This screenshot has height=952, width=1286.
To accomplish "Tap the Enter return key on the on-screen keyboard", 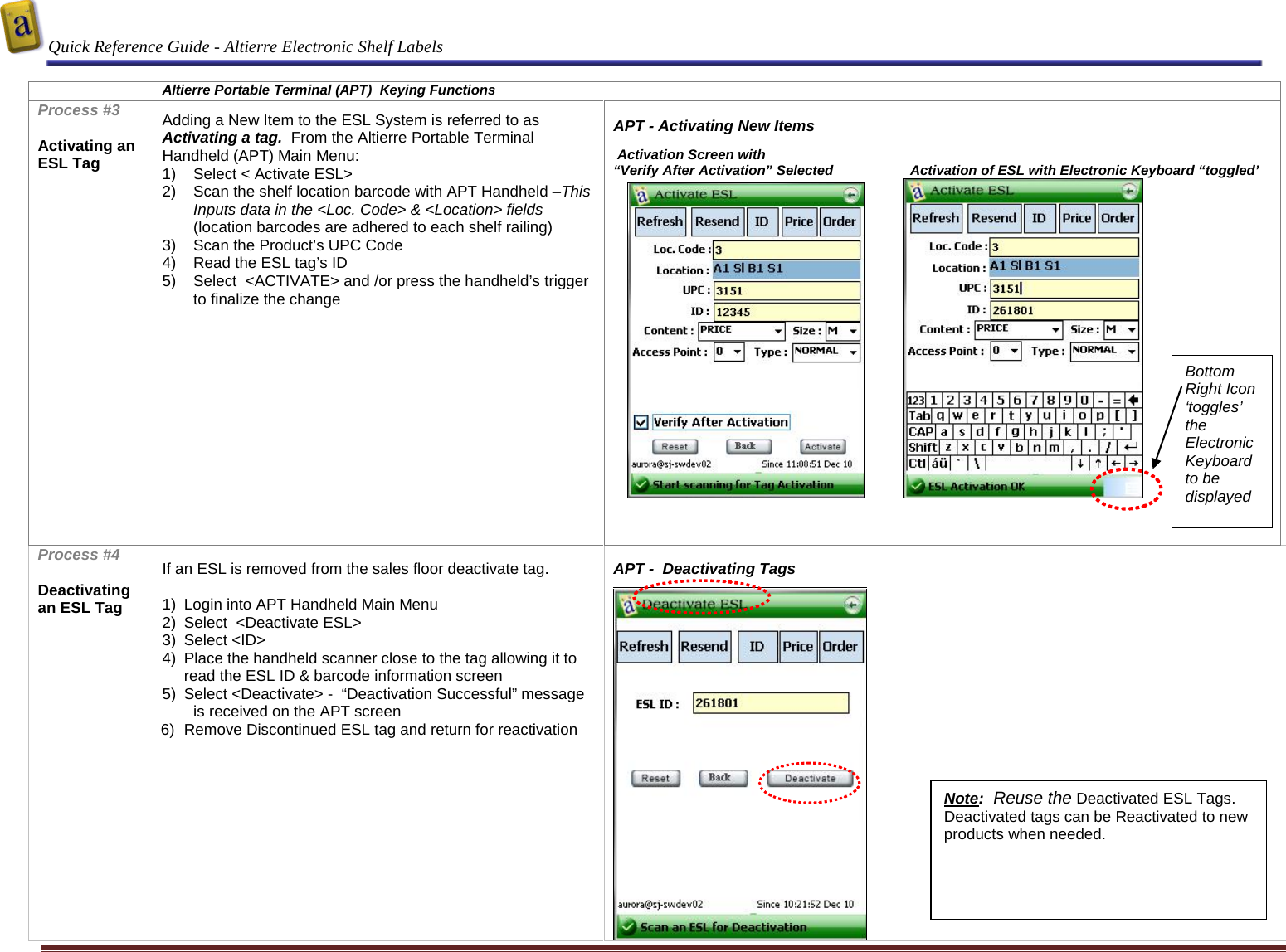I will (1130, 447).
